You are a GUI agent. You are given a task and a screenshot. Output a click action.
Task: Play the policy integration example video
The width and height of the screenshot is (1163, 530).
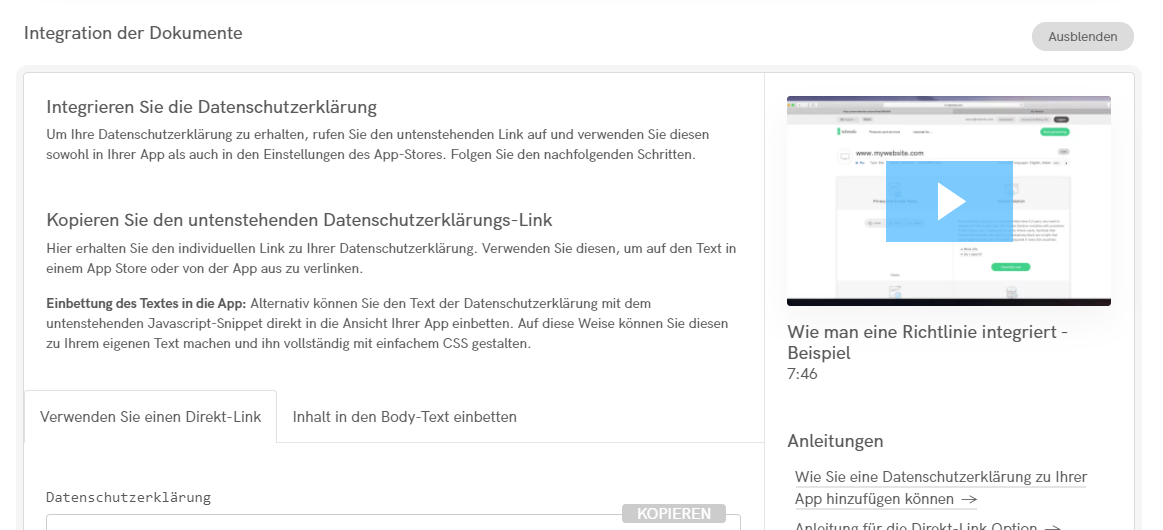click(949, 201)
